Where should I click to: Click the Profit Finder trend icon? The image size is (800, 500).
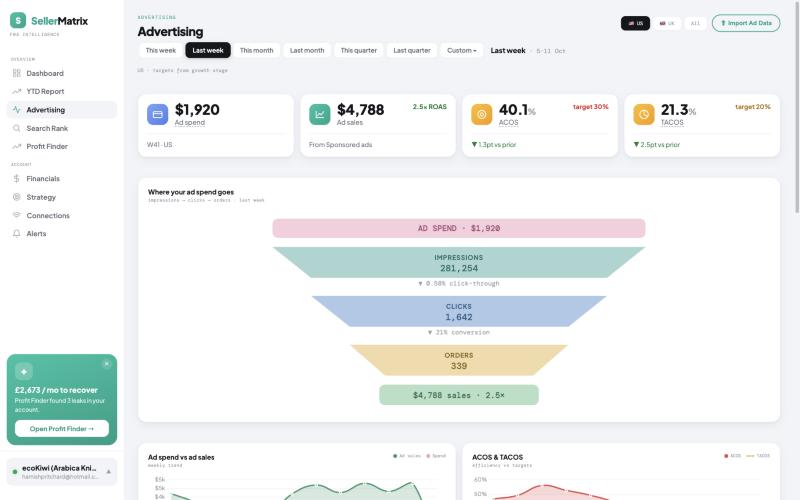pyautogui.click(x=16, y=146)
